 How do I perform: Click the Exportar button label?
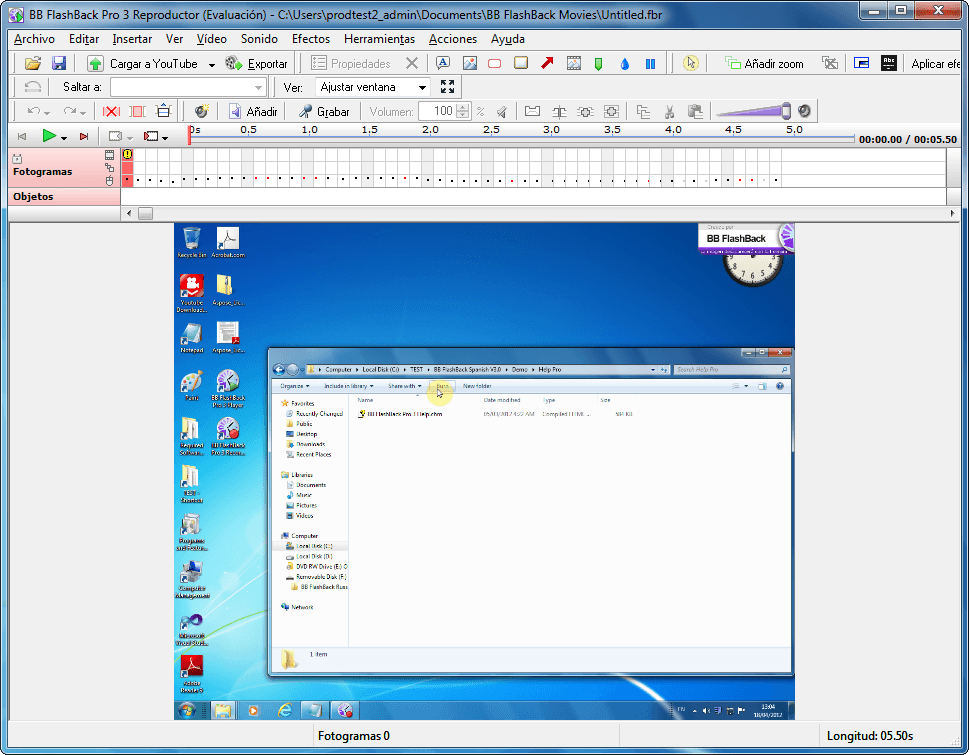[x=267, y=64]
